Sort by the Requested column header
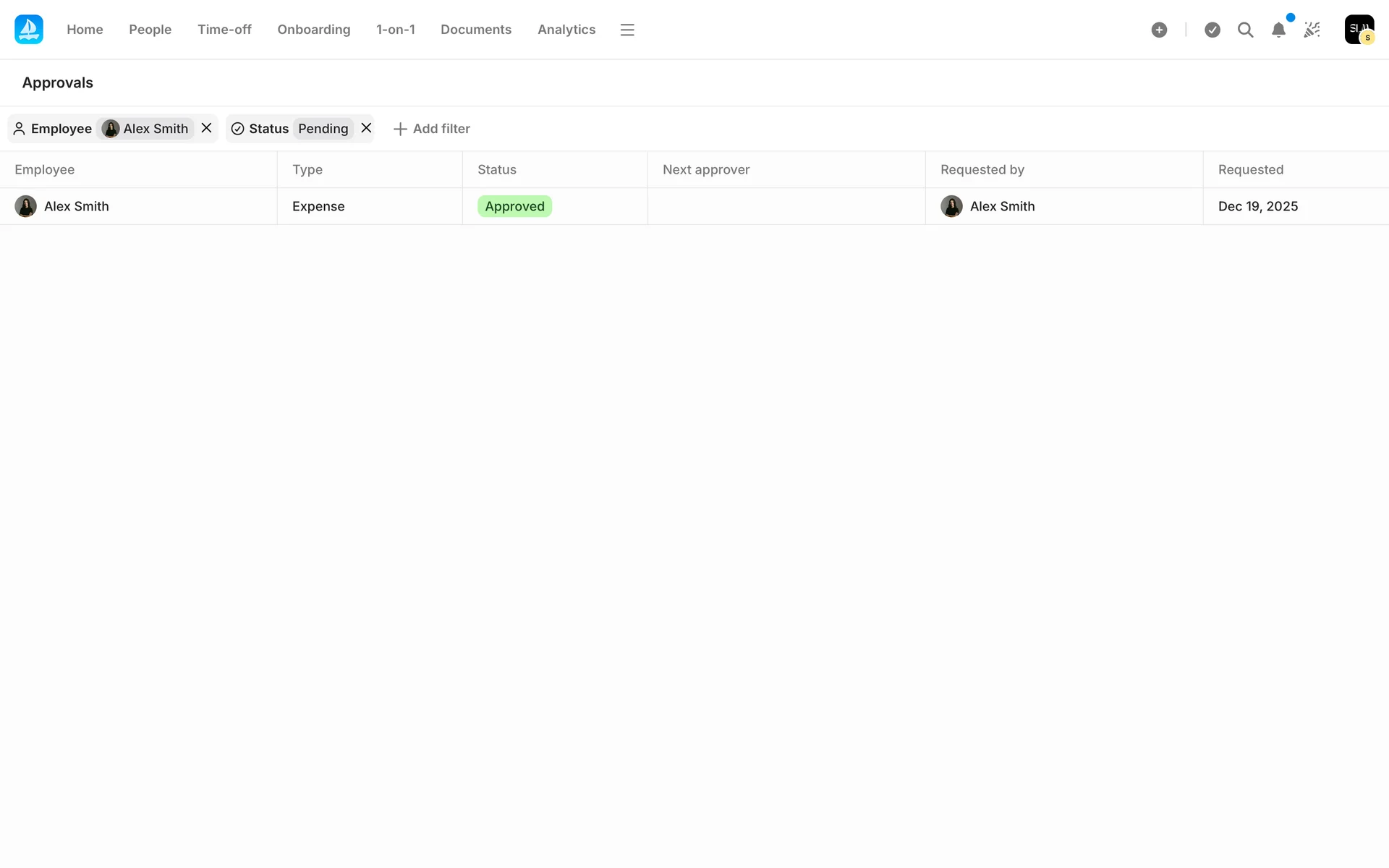The height and width of the screenshot is (868, 1389). click(1250, 169)
